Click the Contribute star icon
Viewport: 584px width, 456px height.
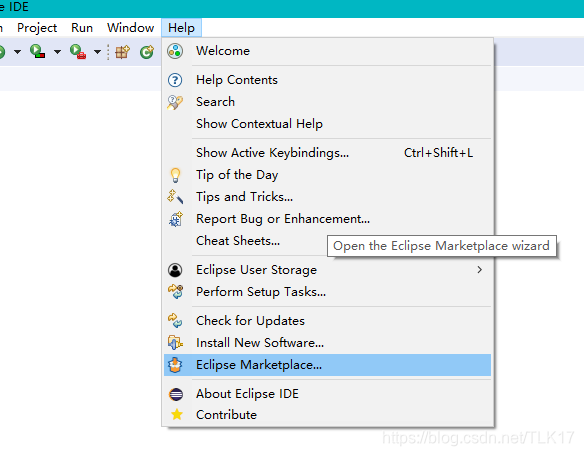pyautogui.click(x=177, y=415)
